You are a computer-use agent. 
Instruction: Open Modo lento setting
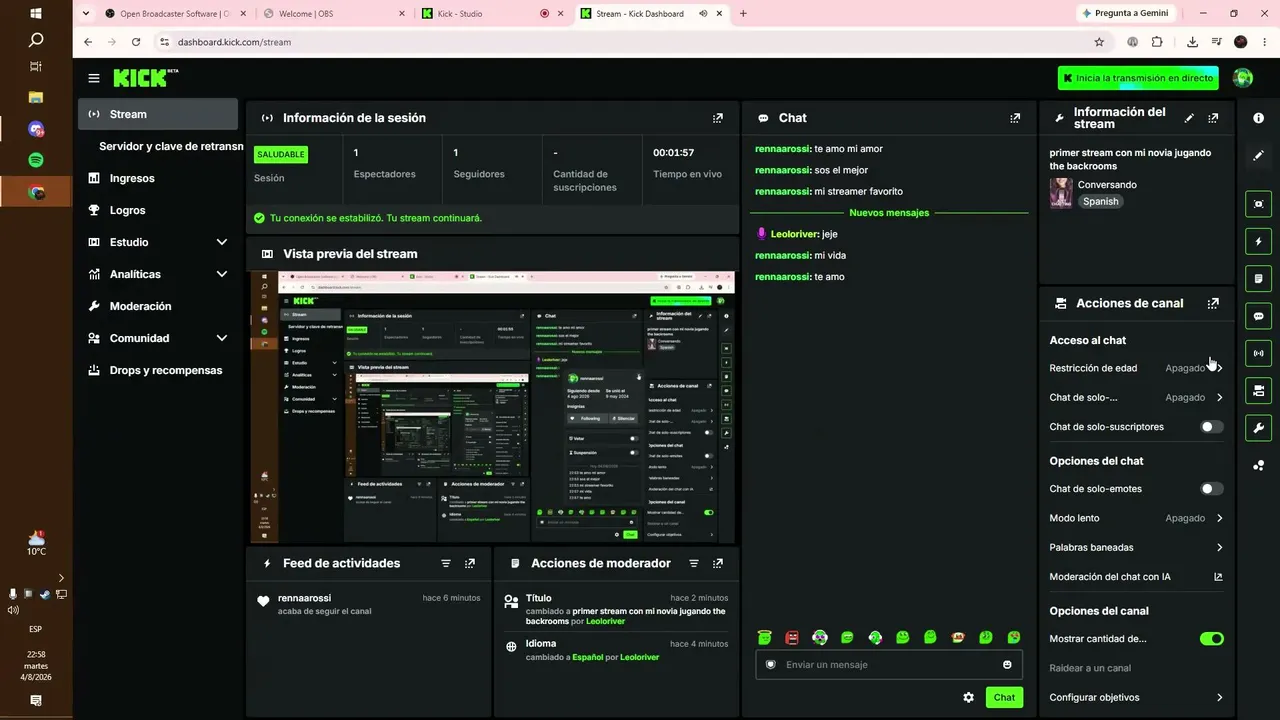point(1136,518)
